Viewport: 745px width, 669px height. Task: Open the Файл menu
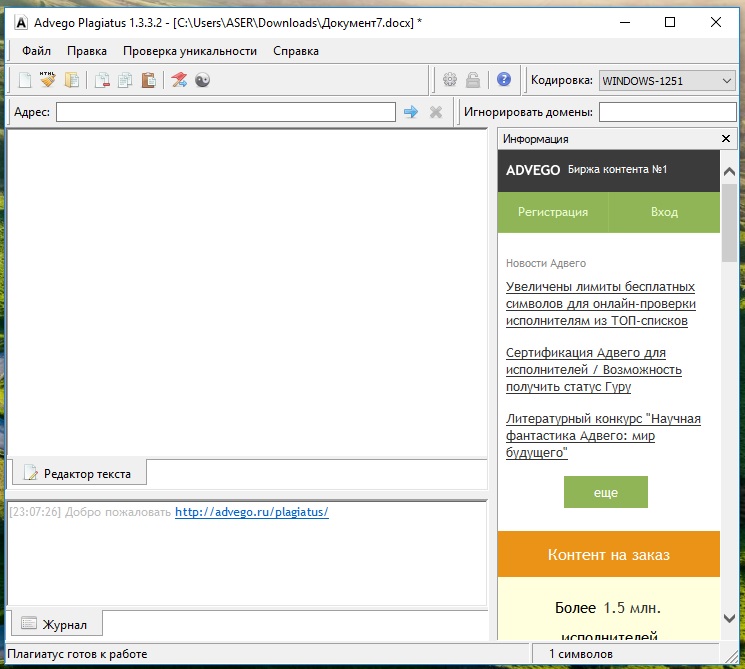pyautogui.click(x=36, y=51)
